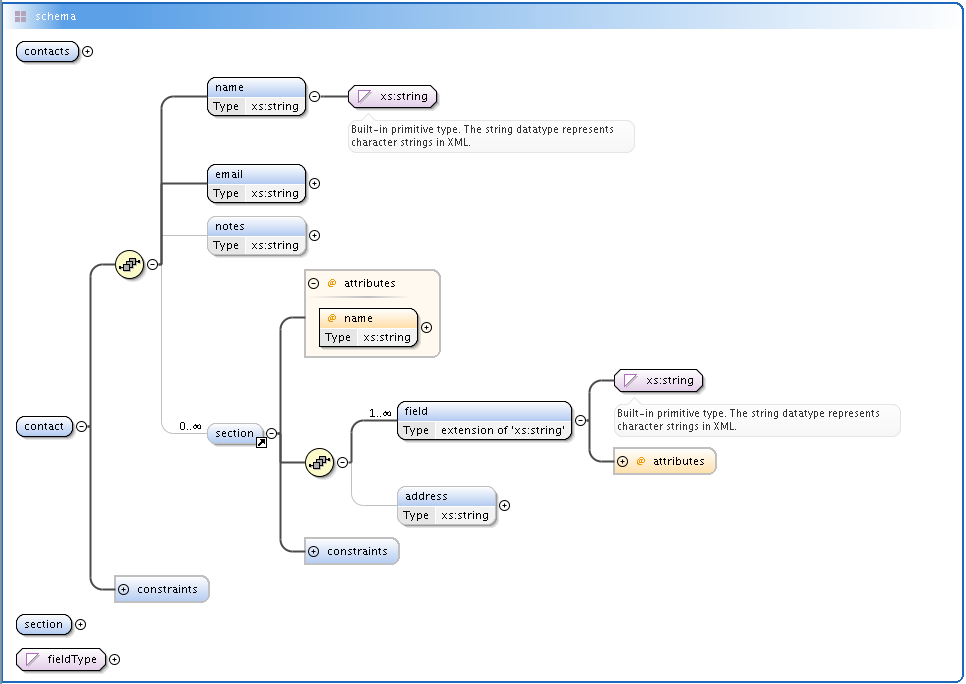Viewport: 966px width, 684px height.
Task: Click the @ icon of name attribute
Action: [332, 318]
